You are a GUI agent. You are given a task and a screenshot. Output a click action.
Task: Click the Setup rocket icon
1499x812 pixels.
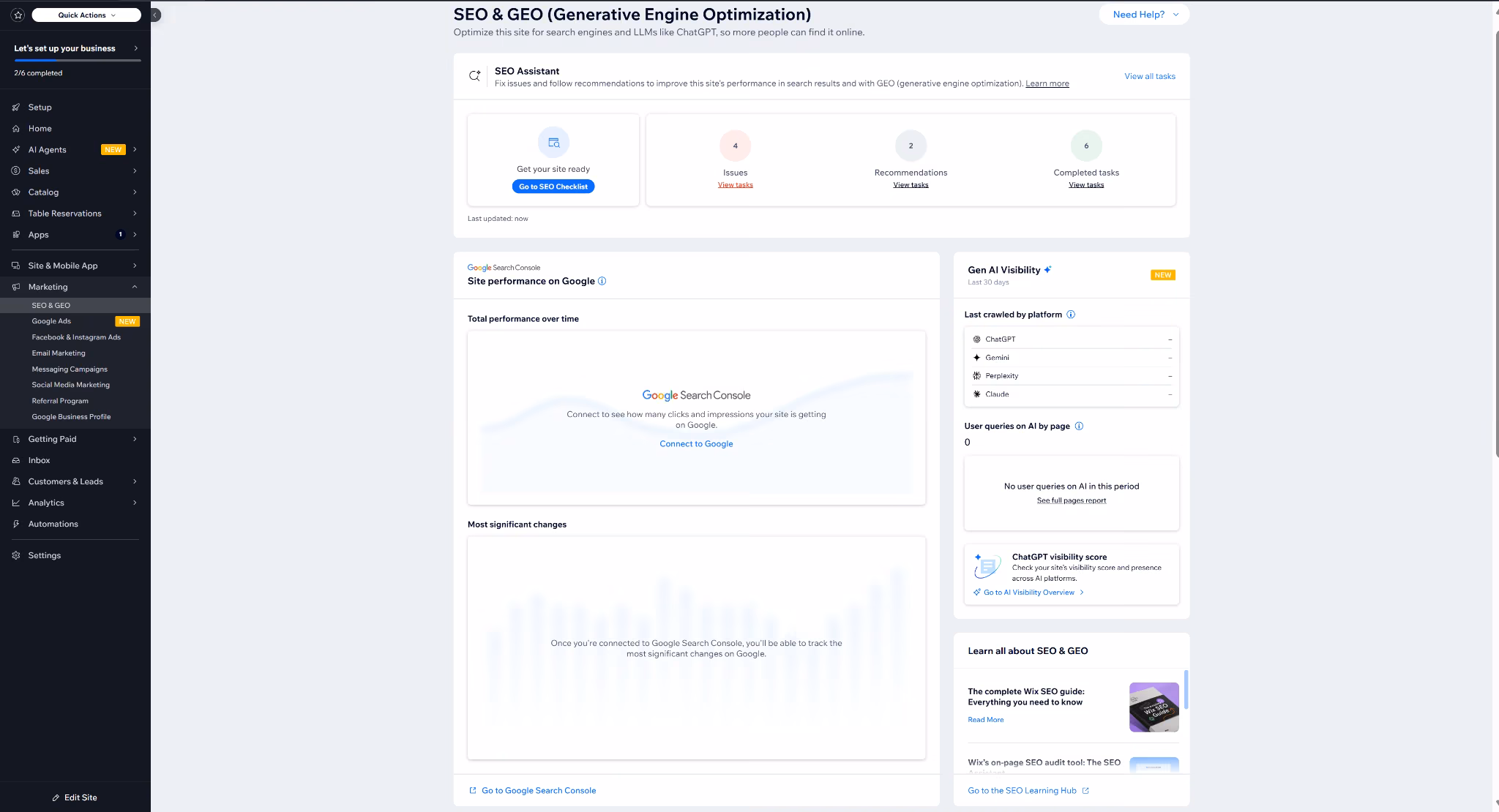(16, 107)
